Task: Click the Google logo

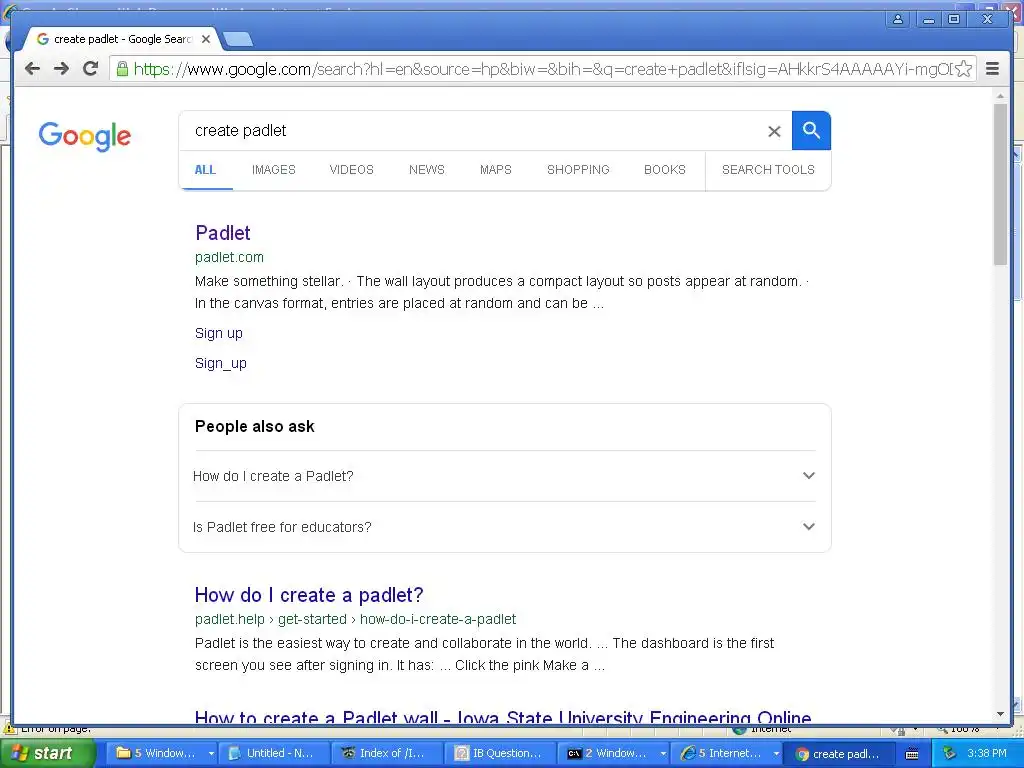Action: coord(85,136)
